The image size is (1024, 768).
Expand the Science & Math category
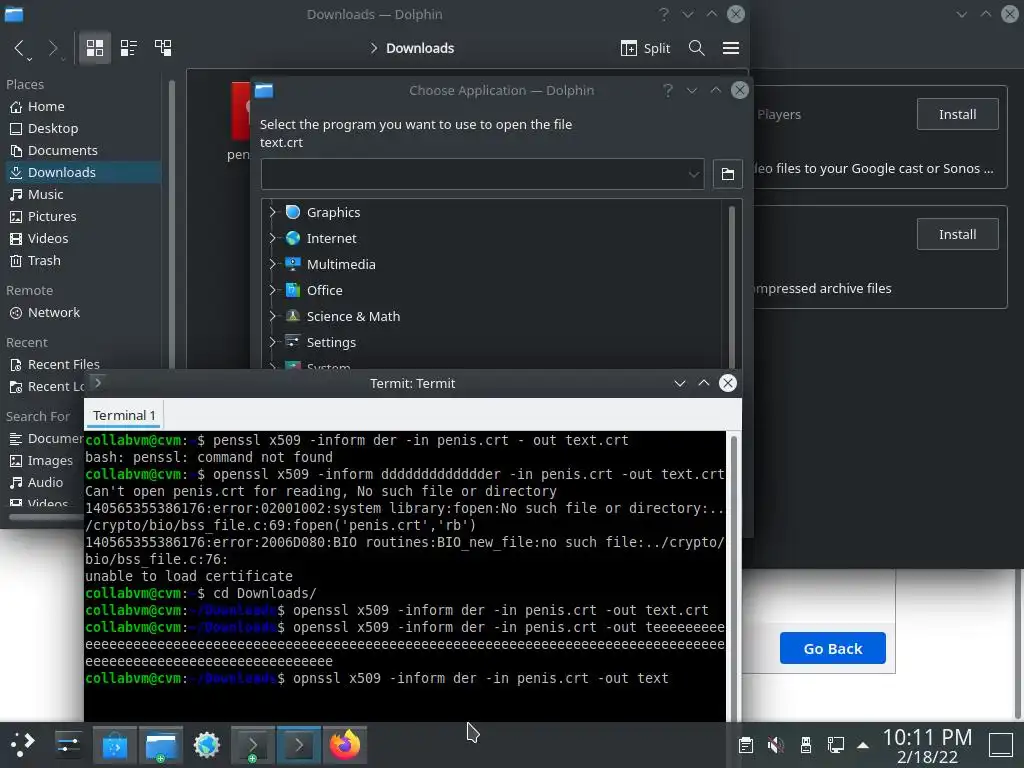click(x=272, y=316)
